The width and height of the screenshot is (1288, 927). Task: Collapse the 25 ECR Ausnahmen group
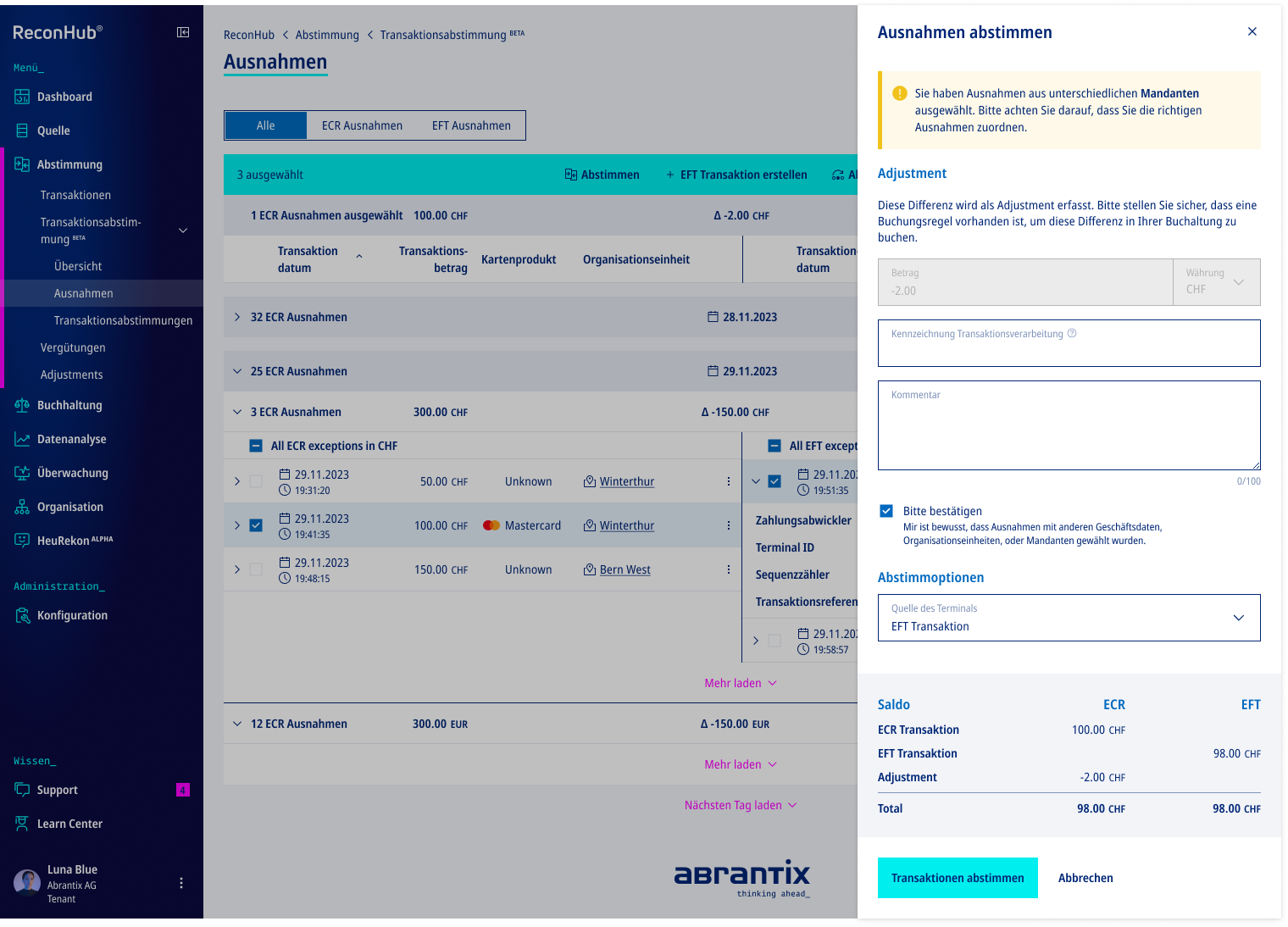click(x=237, y=371)
